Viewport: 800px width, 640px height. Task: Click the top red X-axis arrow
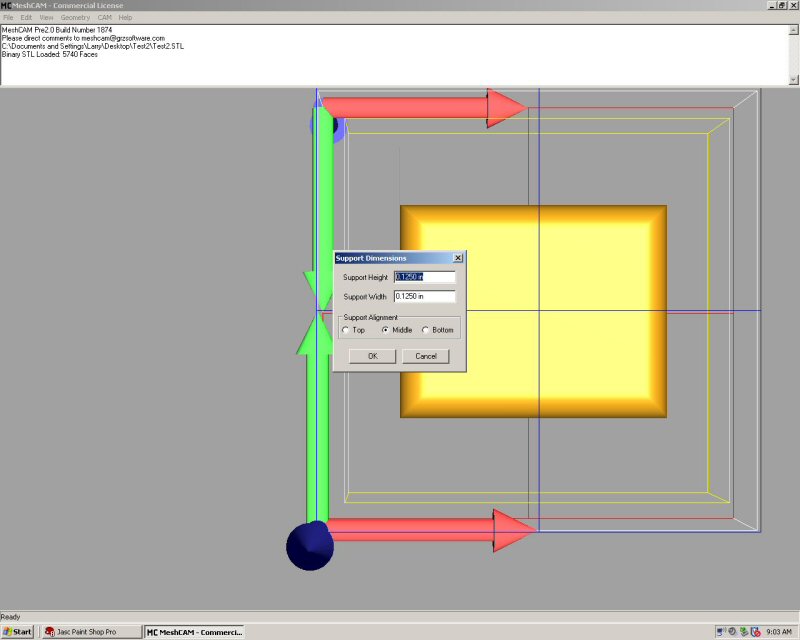coord(420,107)
